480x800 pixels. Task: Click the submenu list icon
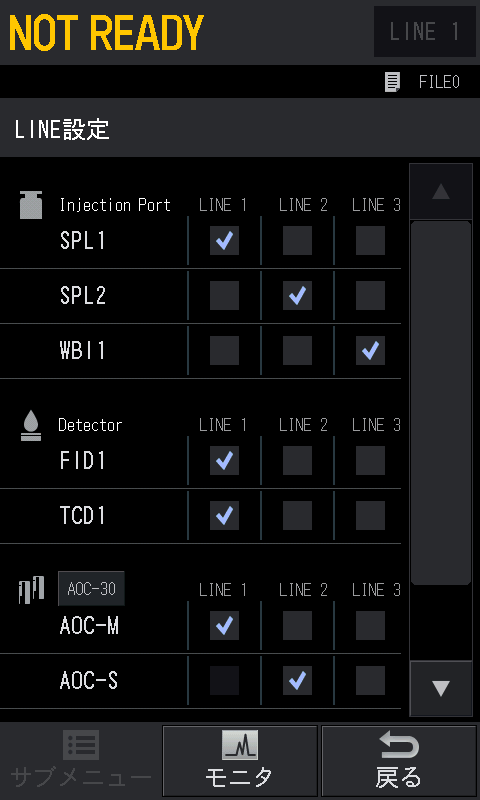click(x=81, y=745)
